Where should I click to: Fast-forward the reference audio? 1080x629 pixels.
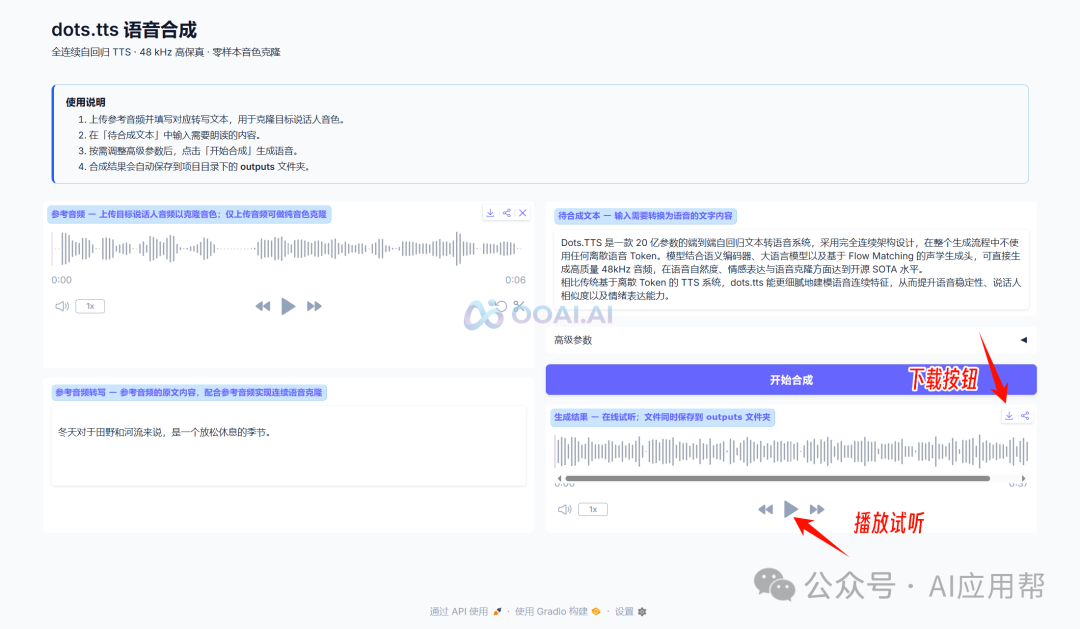(x=314, y=306)
